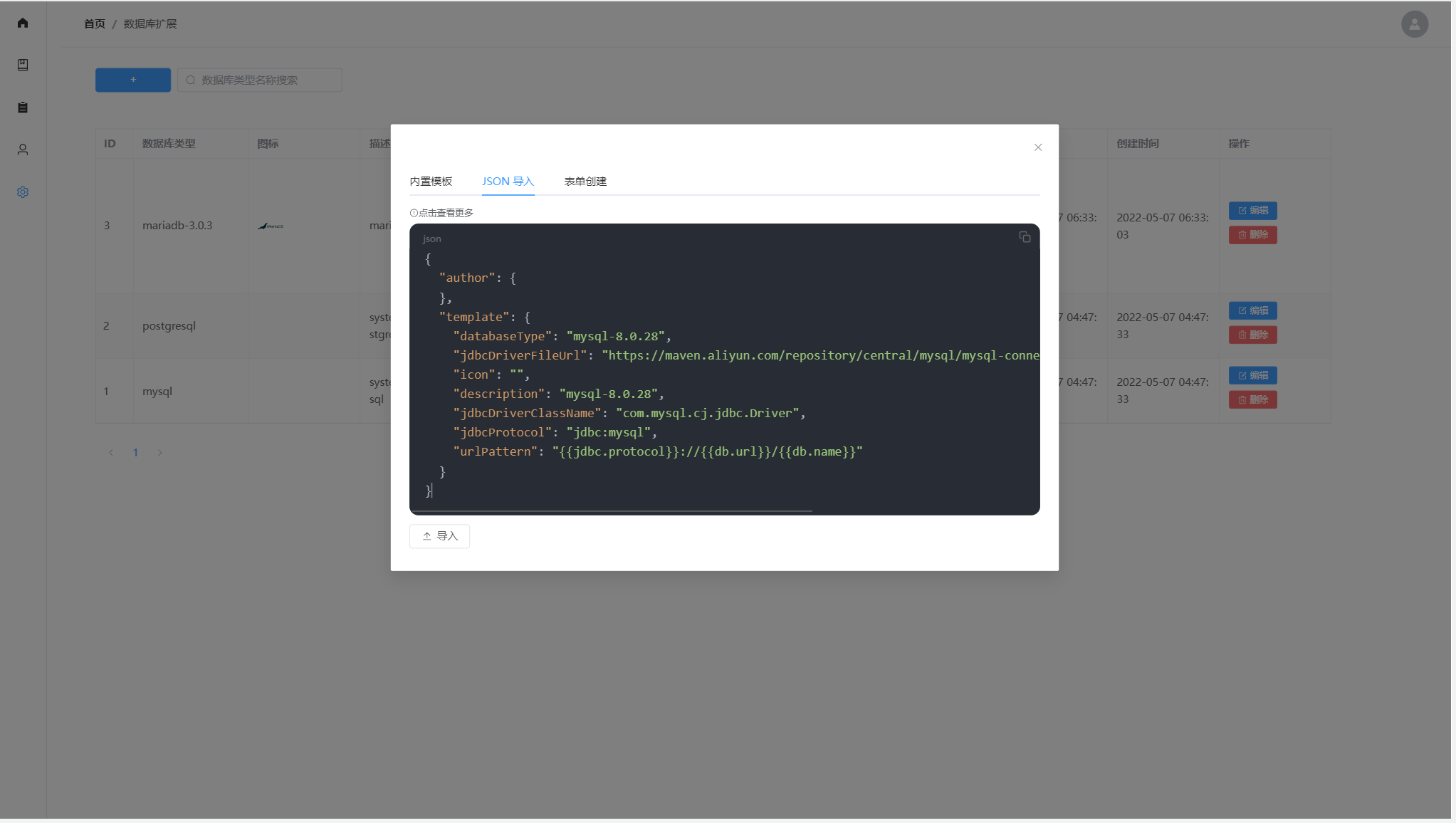Edit the mariadb-3.0.3 row

tap(1252, 211)
